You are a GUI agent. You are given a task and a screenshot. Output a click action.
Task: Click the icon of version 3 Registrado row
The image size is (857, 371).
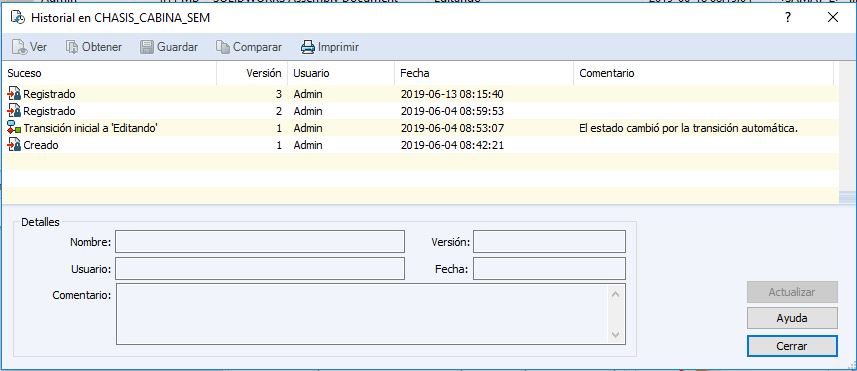pyautogui.click(x=14, y=94)
